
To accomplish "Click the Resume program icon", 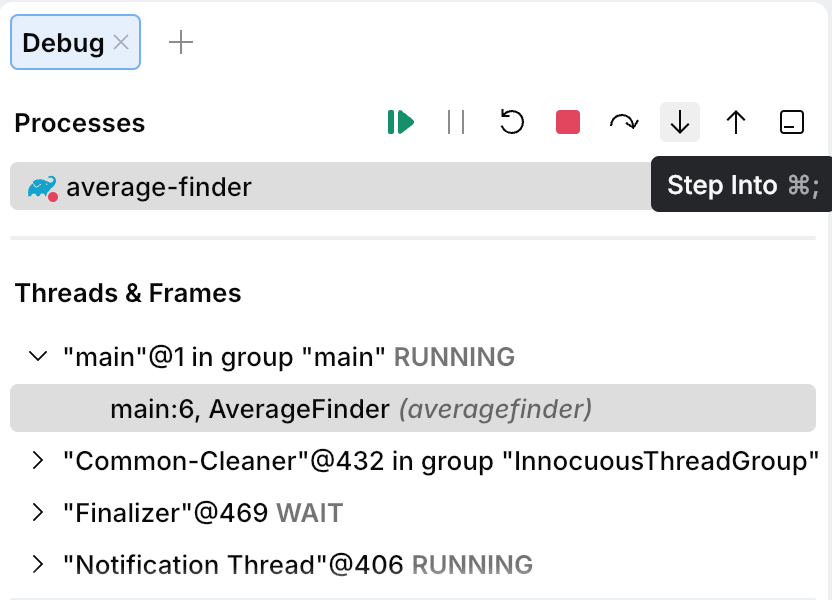I will pyautogui.click(x=399, y=122).
